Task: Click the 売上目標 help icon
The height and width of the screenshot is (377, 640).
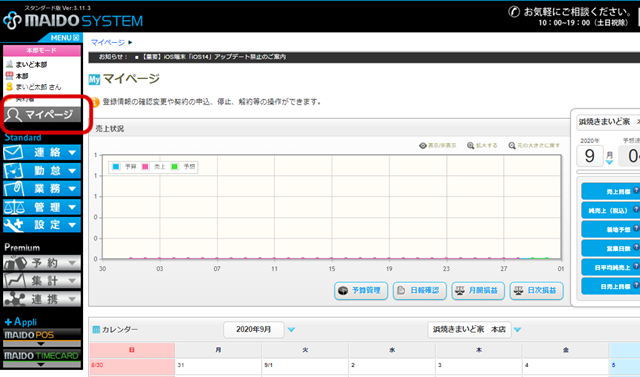Action: coord(636,191)
